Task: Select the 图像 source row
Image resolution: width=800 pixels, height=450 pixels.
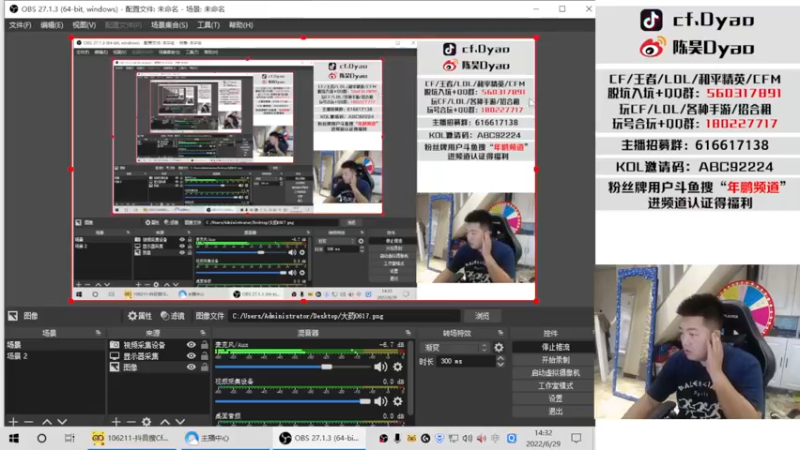Action: click(159, 367)
